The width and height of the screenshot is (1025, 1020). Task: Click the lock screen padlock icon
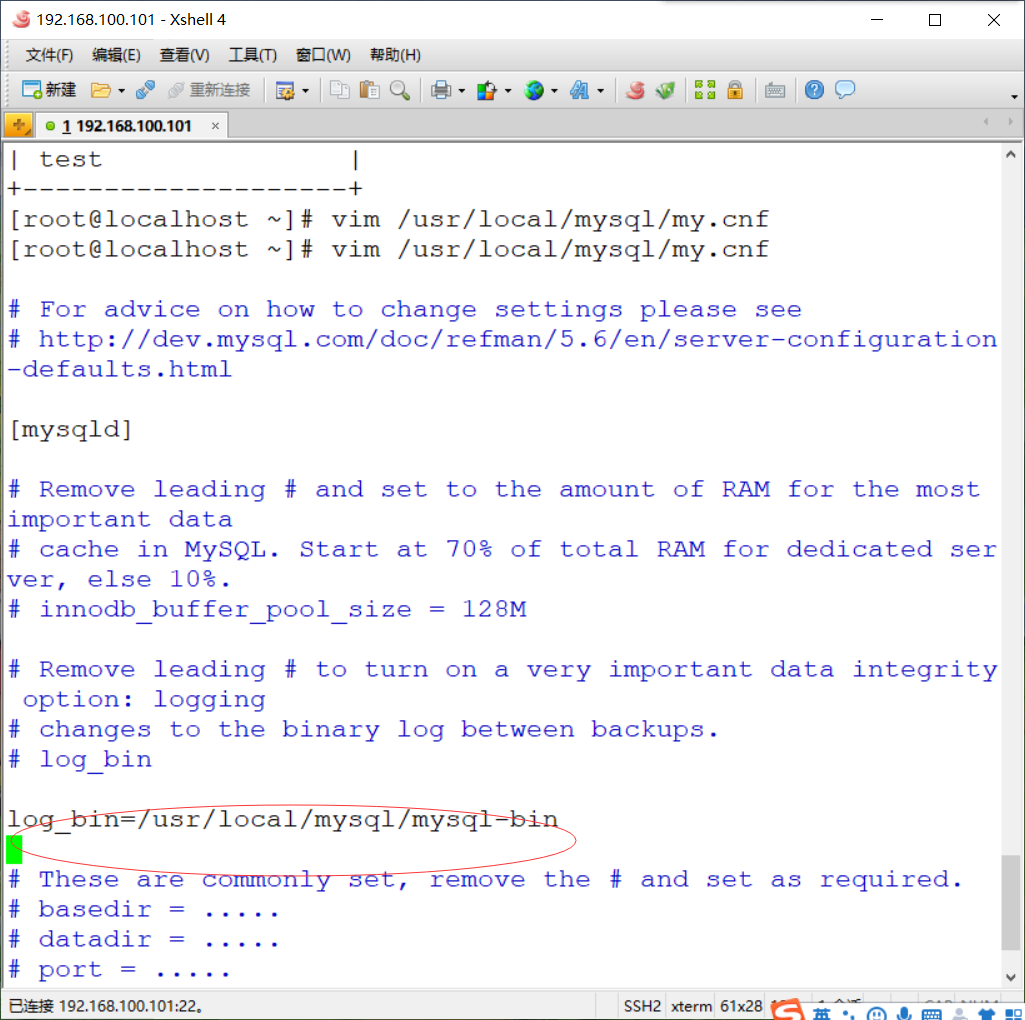point(735,90)
